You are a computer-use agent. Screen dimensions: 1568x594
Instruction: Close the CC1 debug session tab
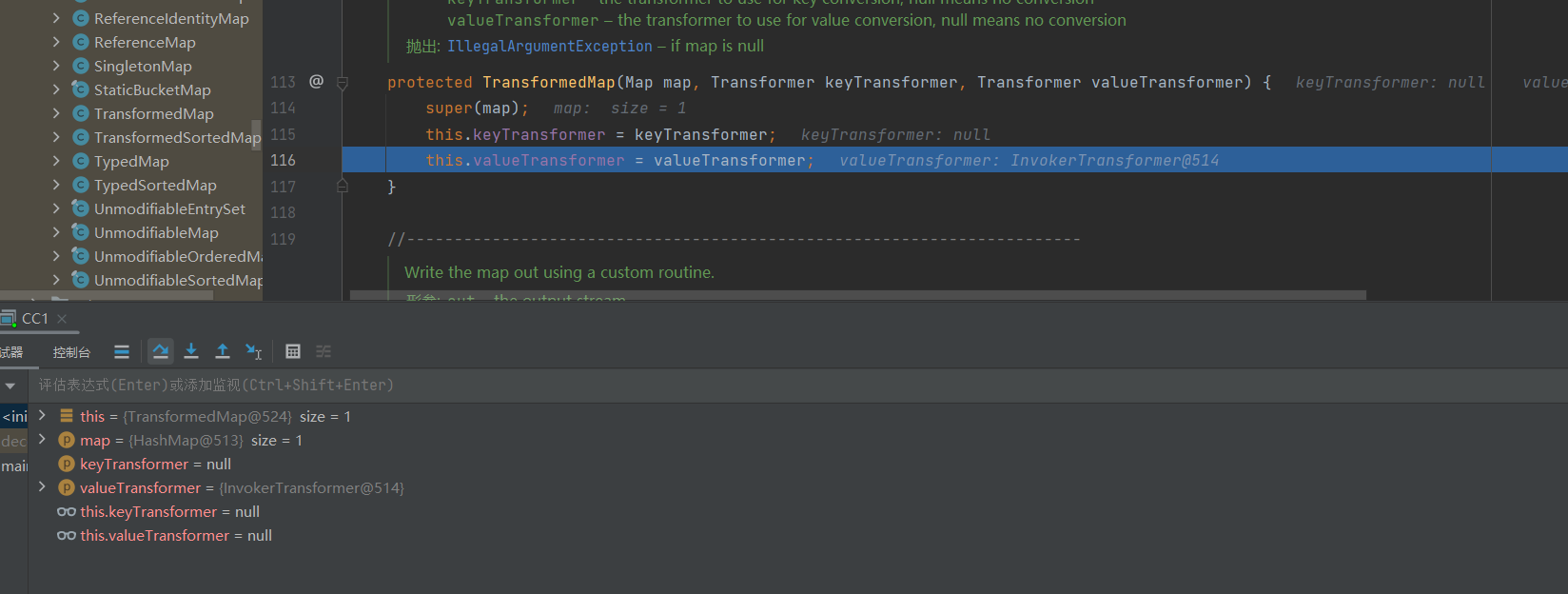62,319
